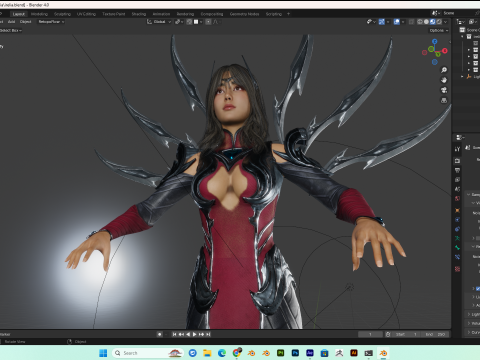This screenshot has height=360, width=480.
Task: Open the Sculpting workspace tab
Action: [62, 14]
